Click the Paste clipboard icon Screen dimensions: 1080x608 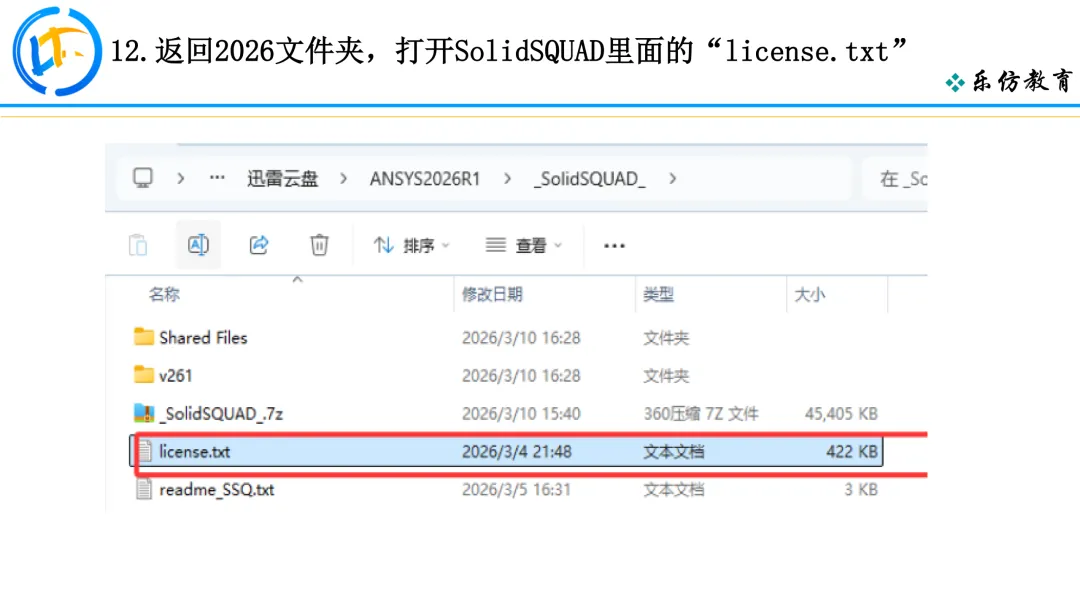pos(138,244)
